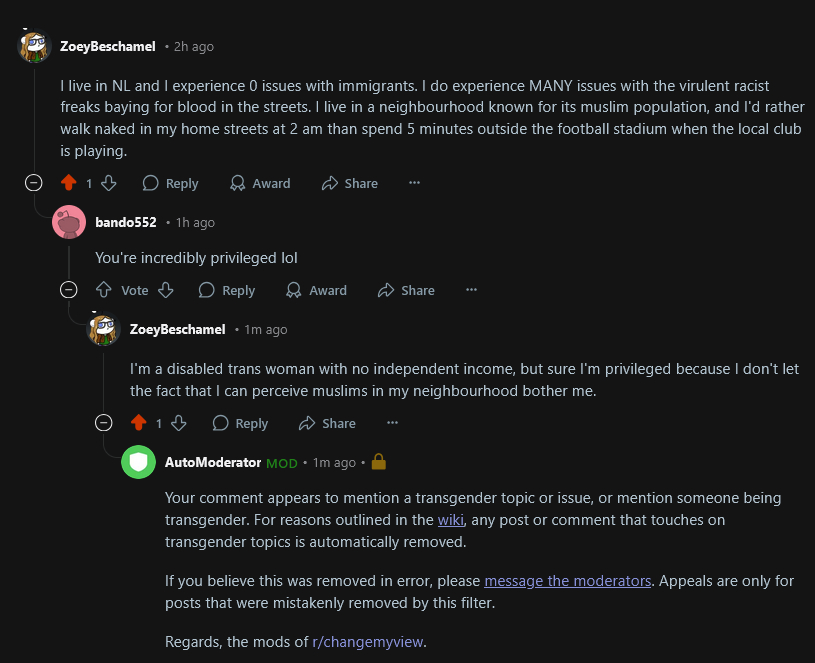Viewport: 815px width, 663px height.
Task: Open bando552's profile avatar
Action: click(x=68, y=222)
